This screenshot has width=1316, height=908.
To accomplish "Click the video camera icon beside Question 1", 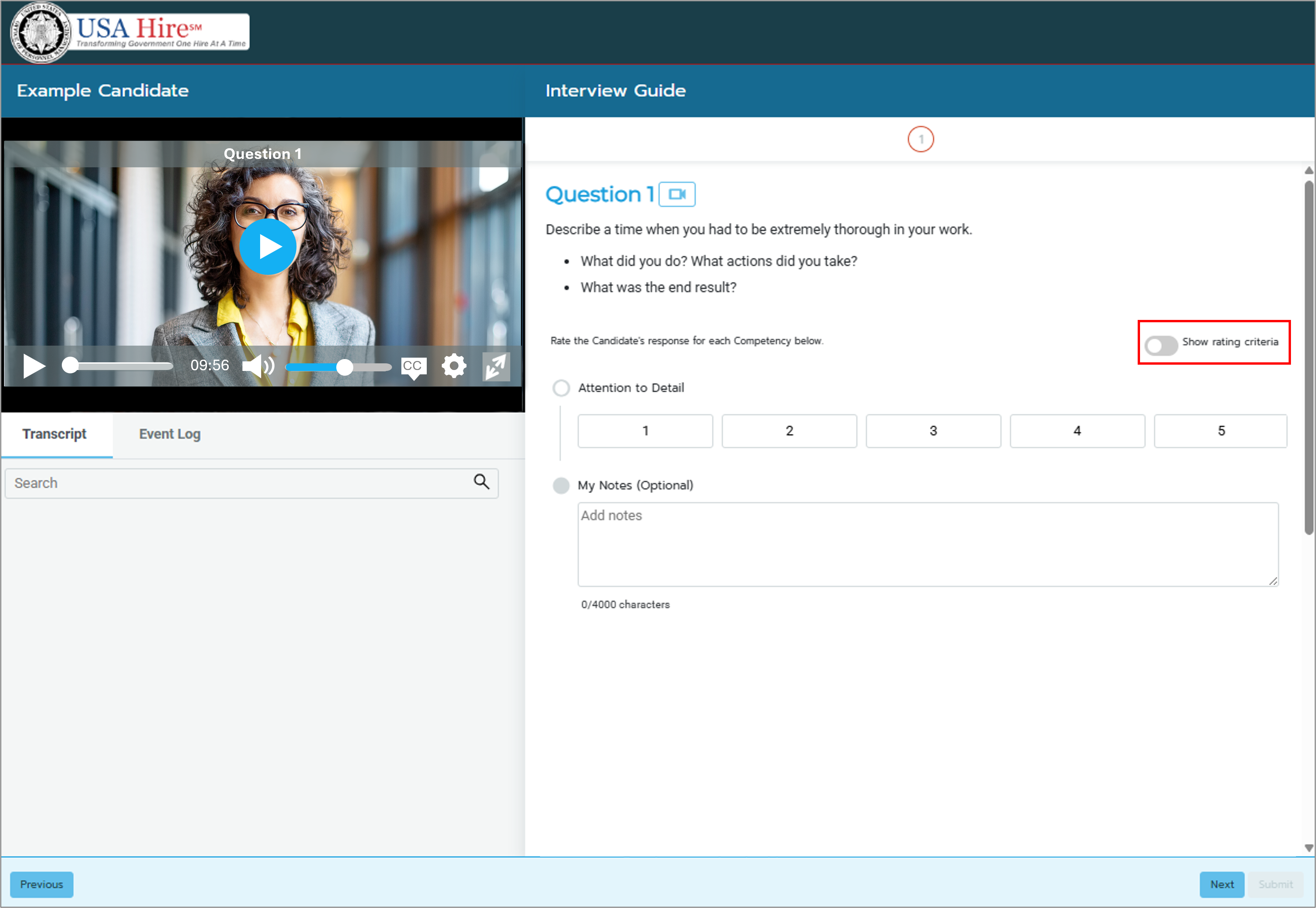I will pos(677,195).
